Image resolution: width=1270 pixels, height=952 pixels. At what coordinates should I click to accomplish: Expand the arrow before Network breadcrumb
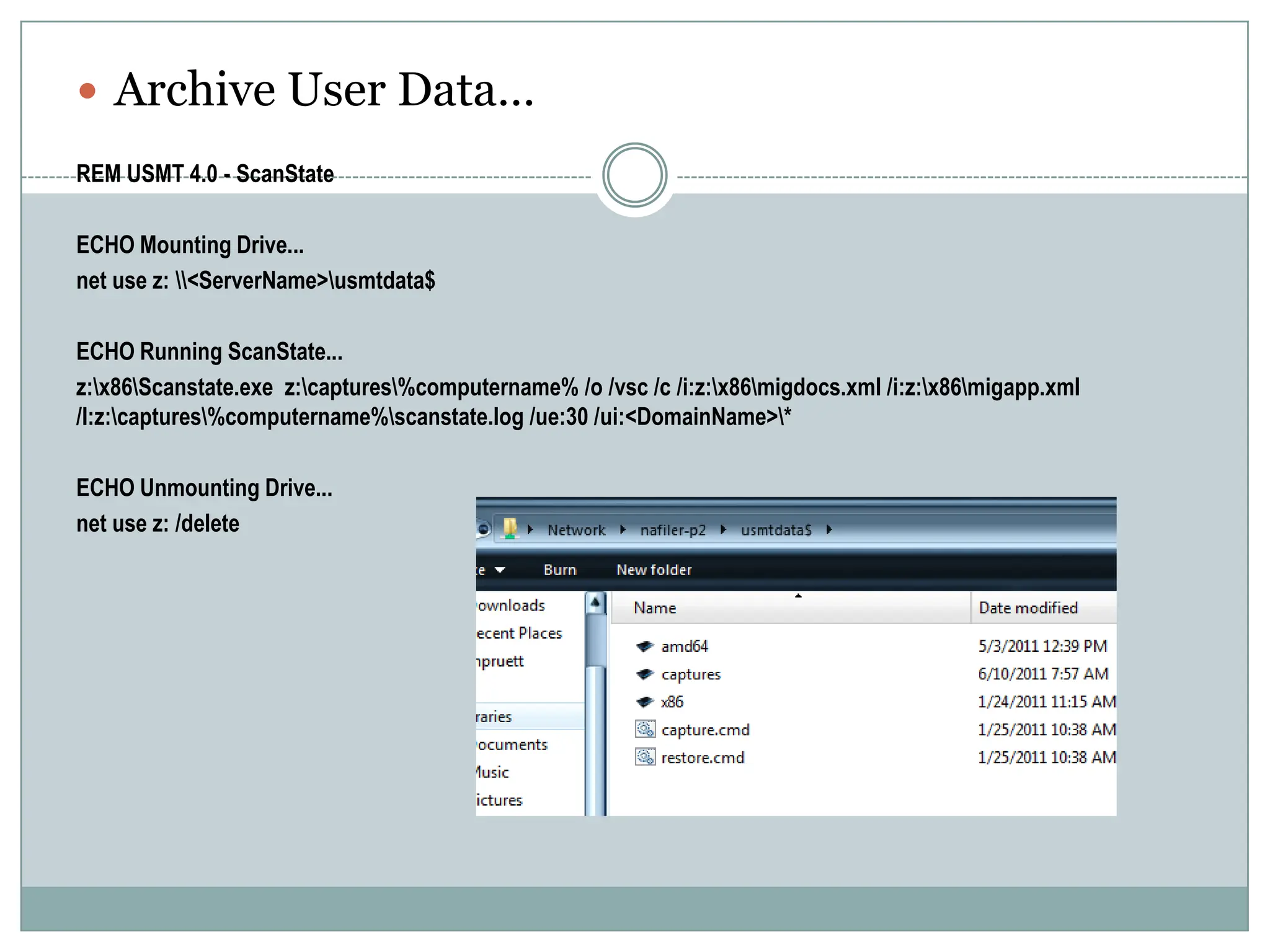click(x=530, y=529)
